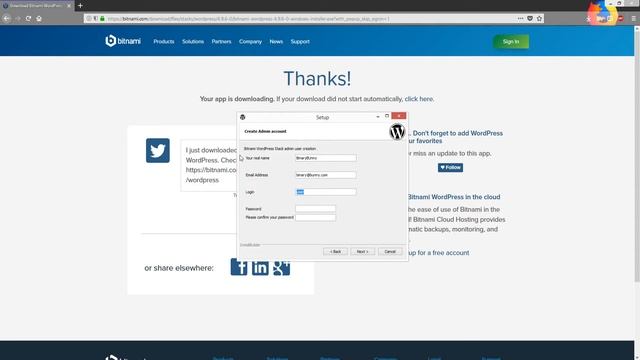Open the Company menu
640x360 pixels.
(250, 41)
